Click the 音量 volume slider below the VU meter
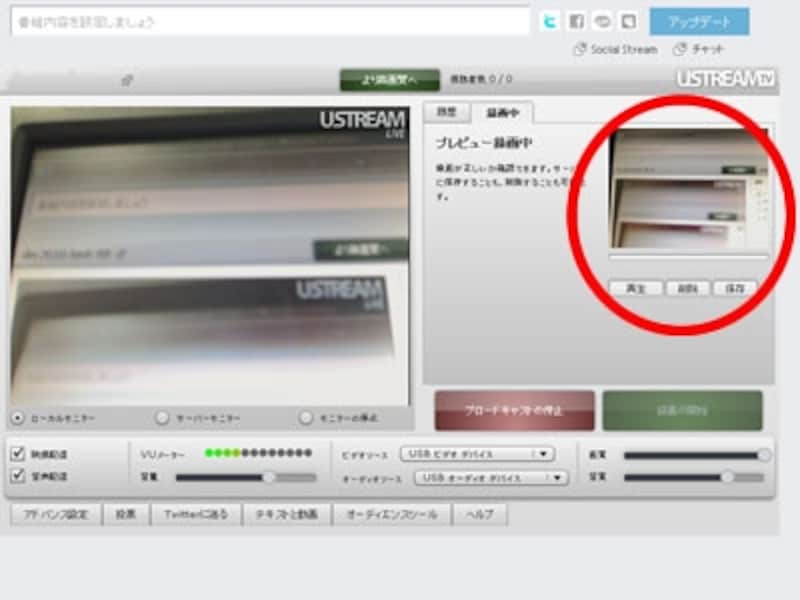 pyautogui.click(x=246, y=478)
